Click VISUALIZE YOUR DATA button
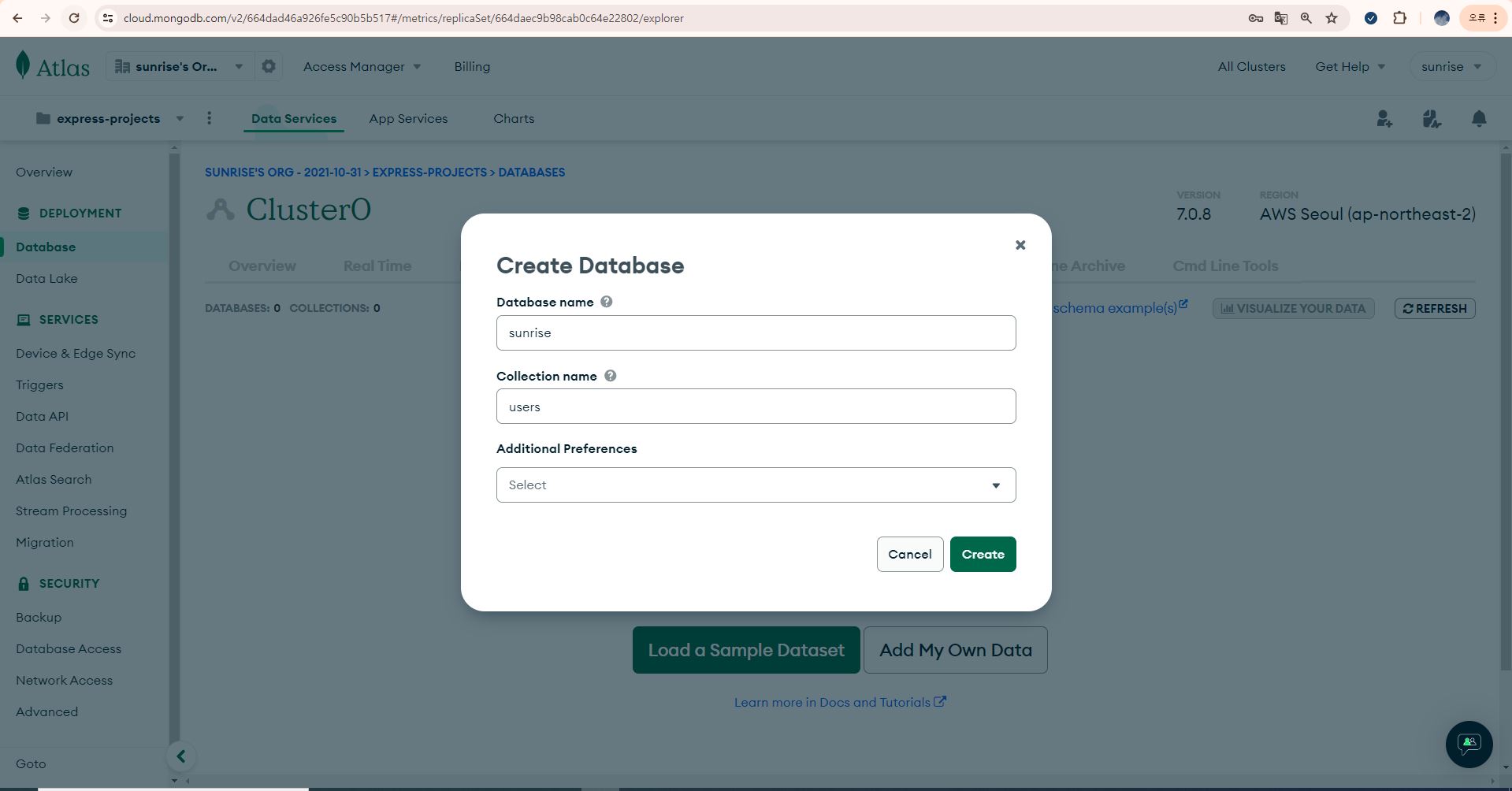The image size is (1512, 791). pyautogui.click(x=1293, y=308)
